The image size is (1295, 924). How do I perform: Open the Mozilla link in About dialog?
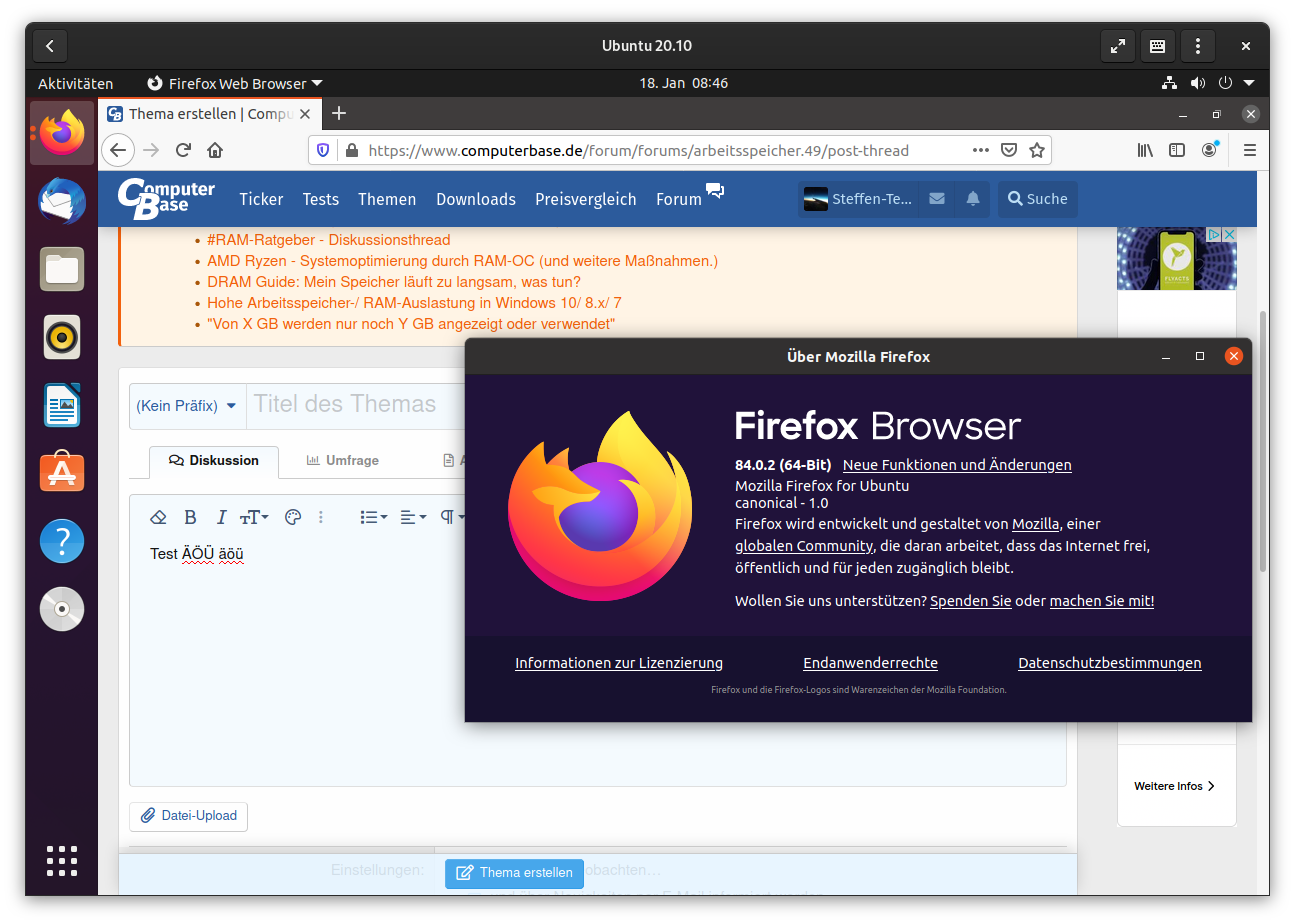click(x=1035, y=524)
